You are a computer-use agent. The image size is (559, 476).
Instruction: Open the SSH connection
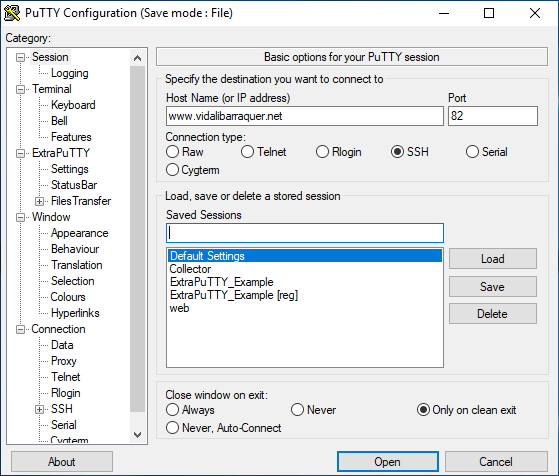click(x=388, y=462)
